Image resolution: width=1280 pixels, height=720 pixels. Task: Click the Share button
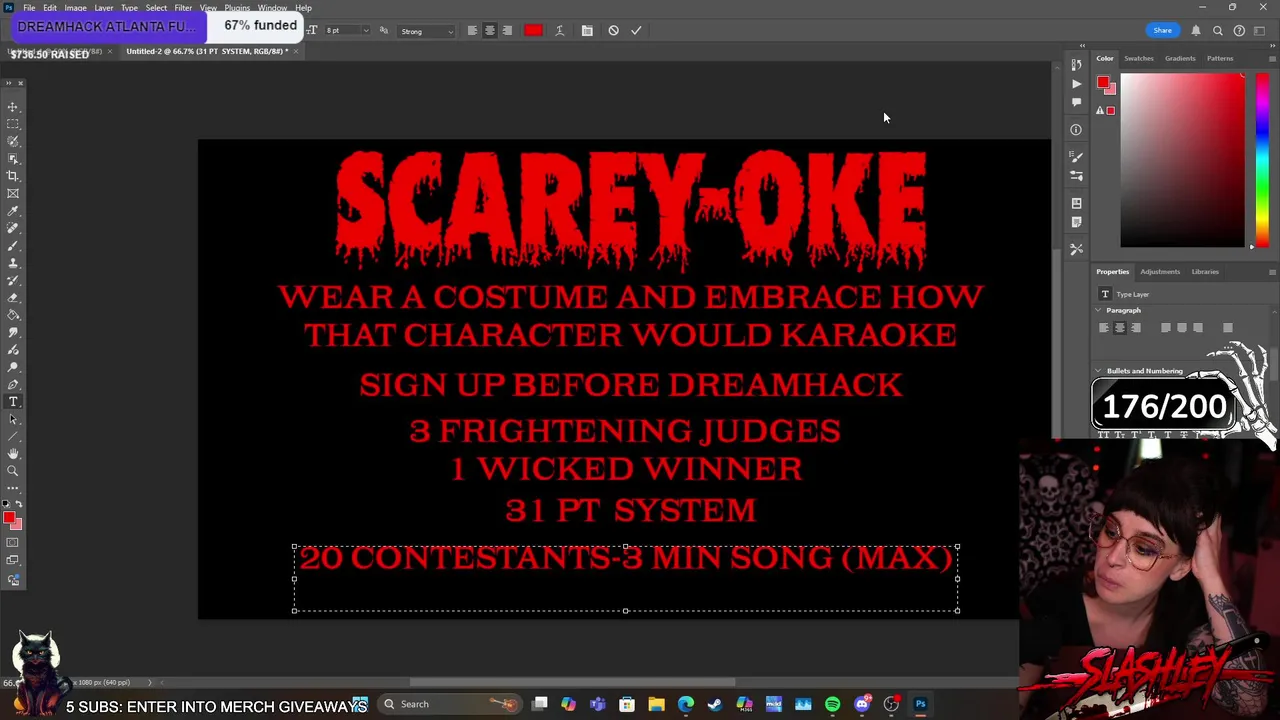point(1162,31)
